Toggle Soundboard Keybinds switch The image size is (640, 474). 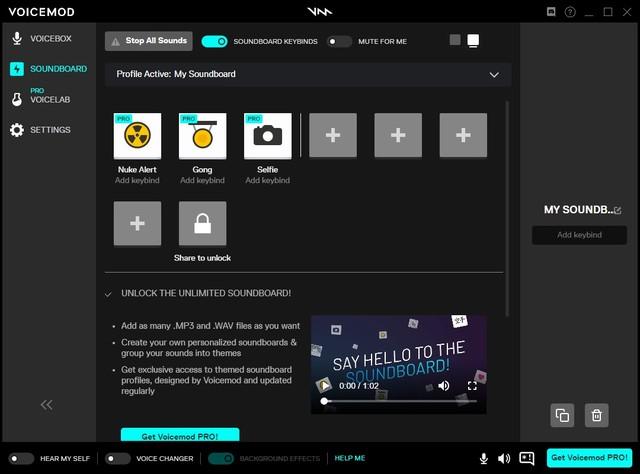[214, 41]
